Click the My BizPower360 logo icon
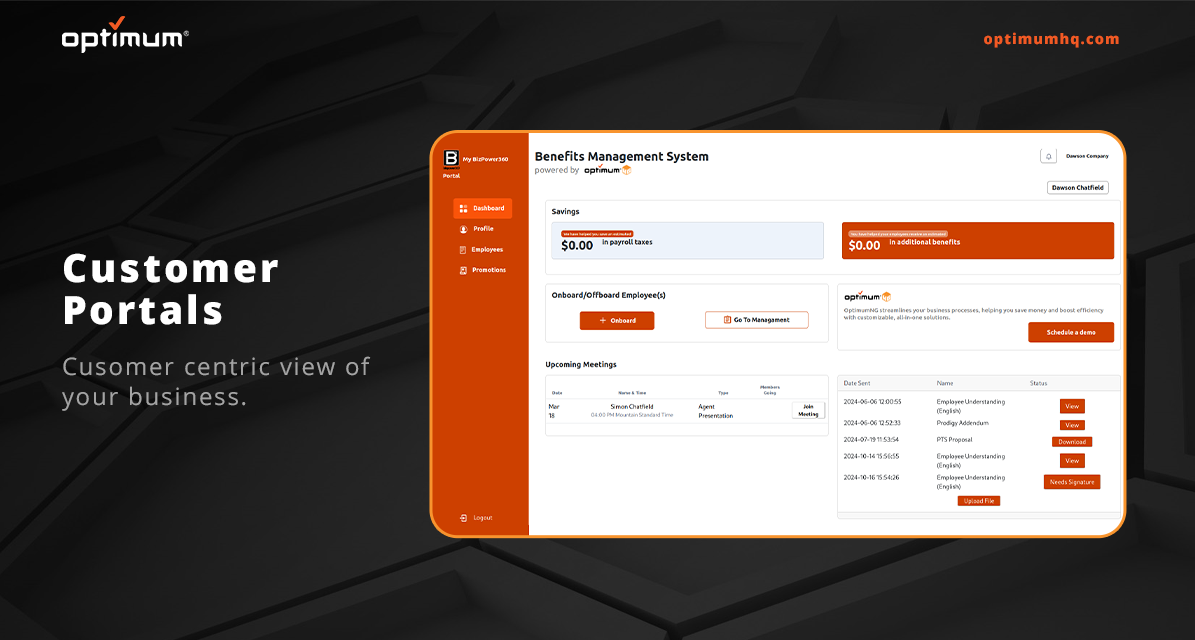This screenshot has width=1195, height=640. 451,158
